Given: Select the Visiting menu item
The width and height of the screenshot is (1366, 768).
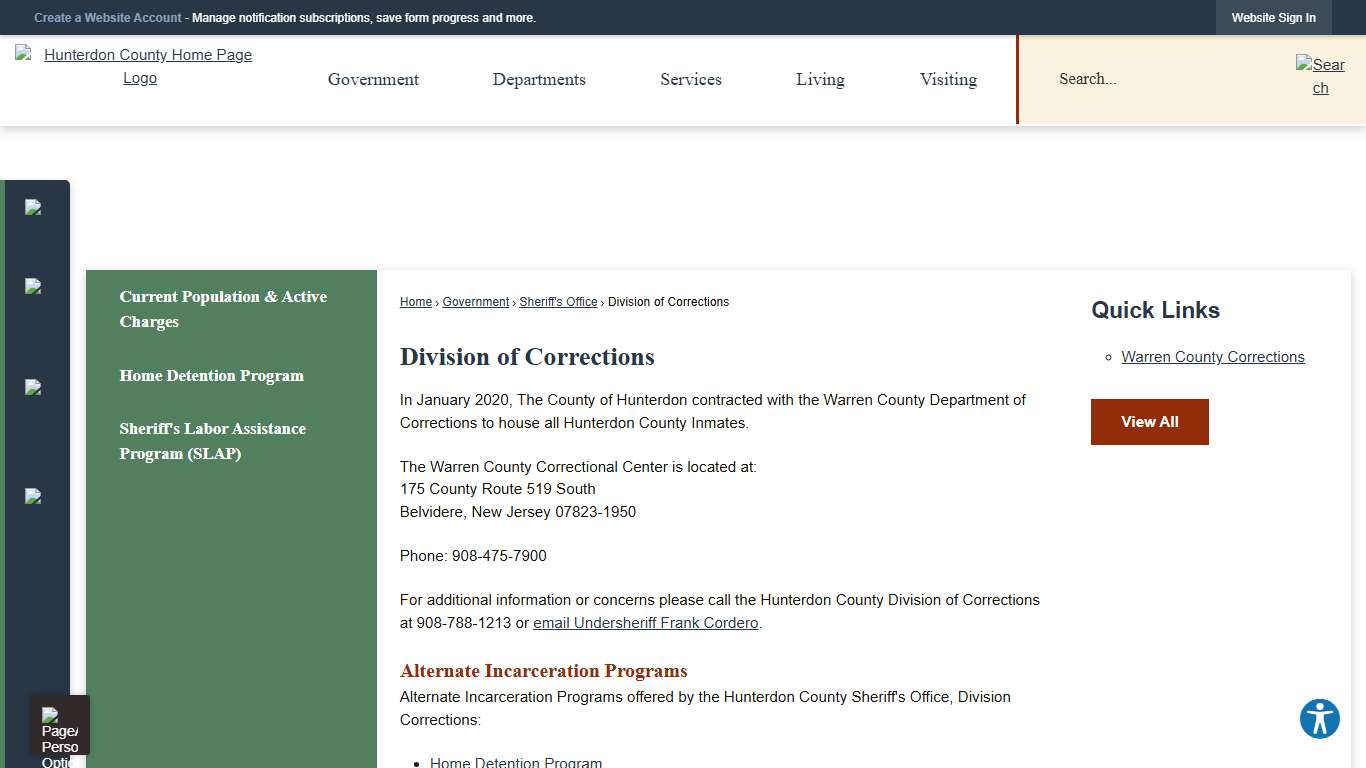Looking at the screenshot, I should [947, 79].
